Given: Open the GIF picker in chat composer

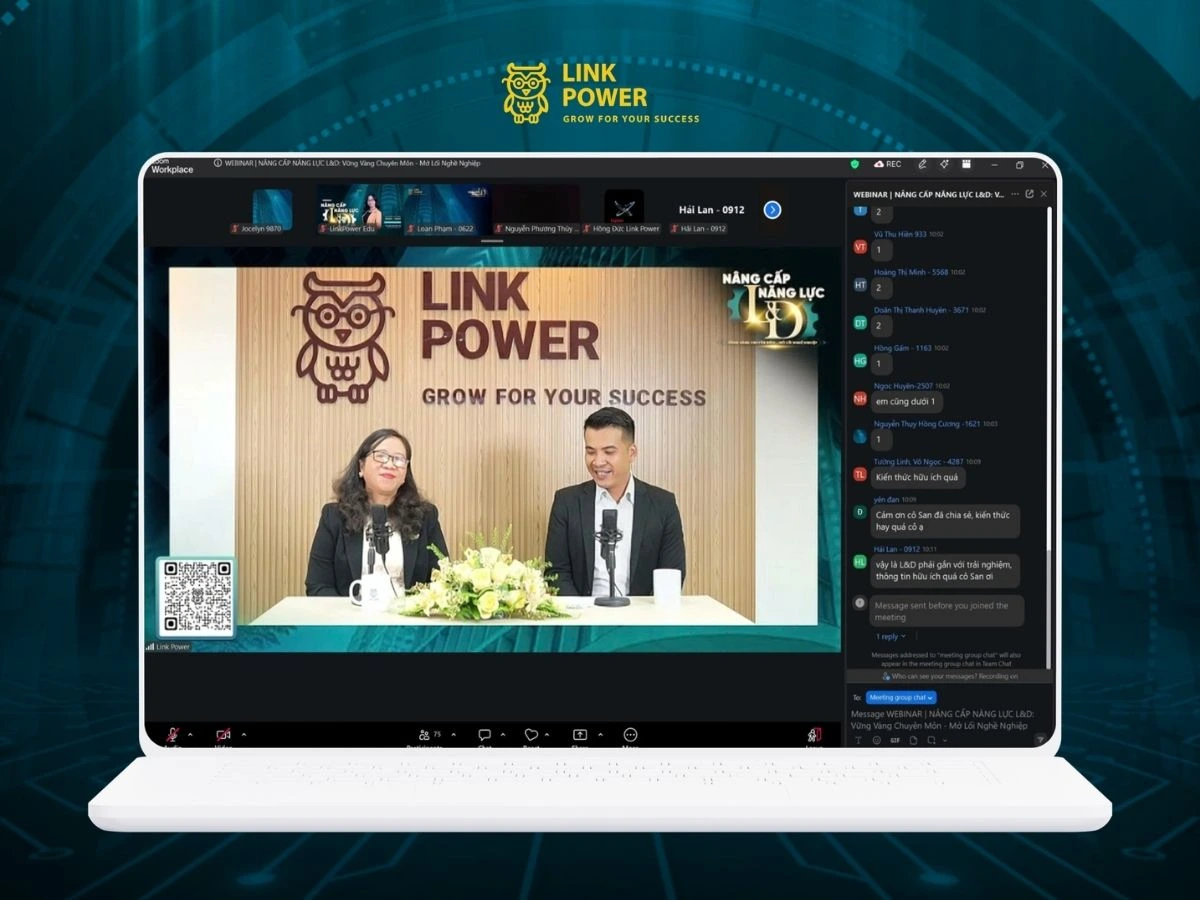Looking at the screenshot, I should [x=895, y=740].
